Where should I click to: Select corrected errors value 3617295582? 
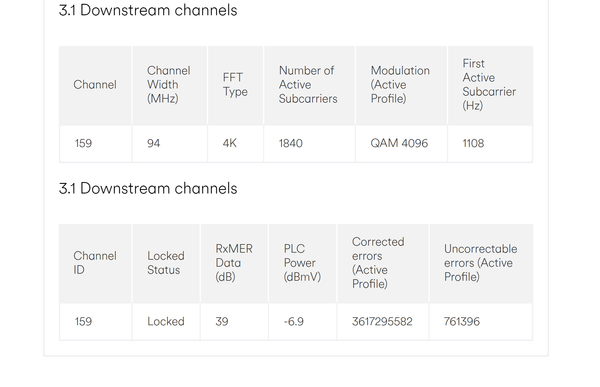[382, 322]
